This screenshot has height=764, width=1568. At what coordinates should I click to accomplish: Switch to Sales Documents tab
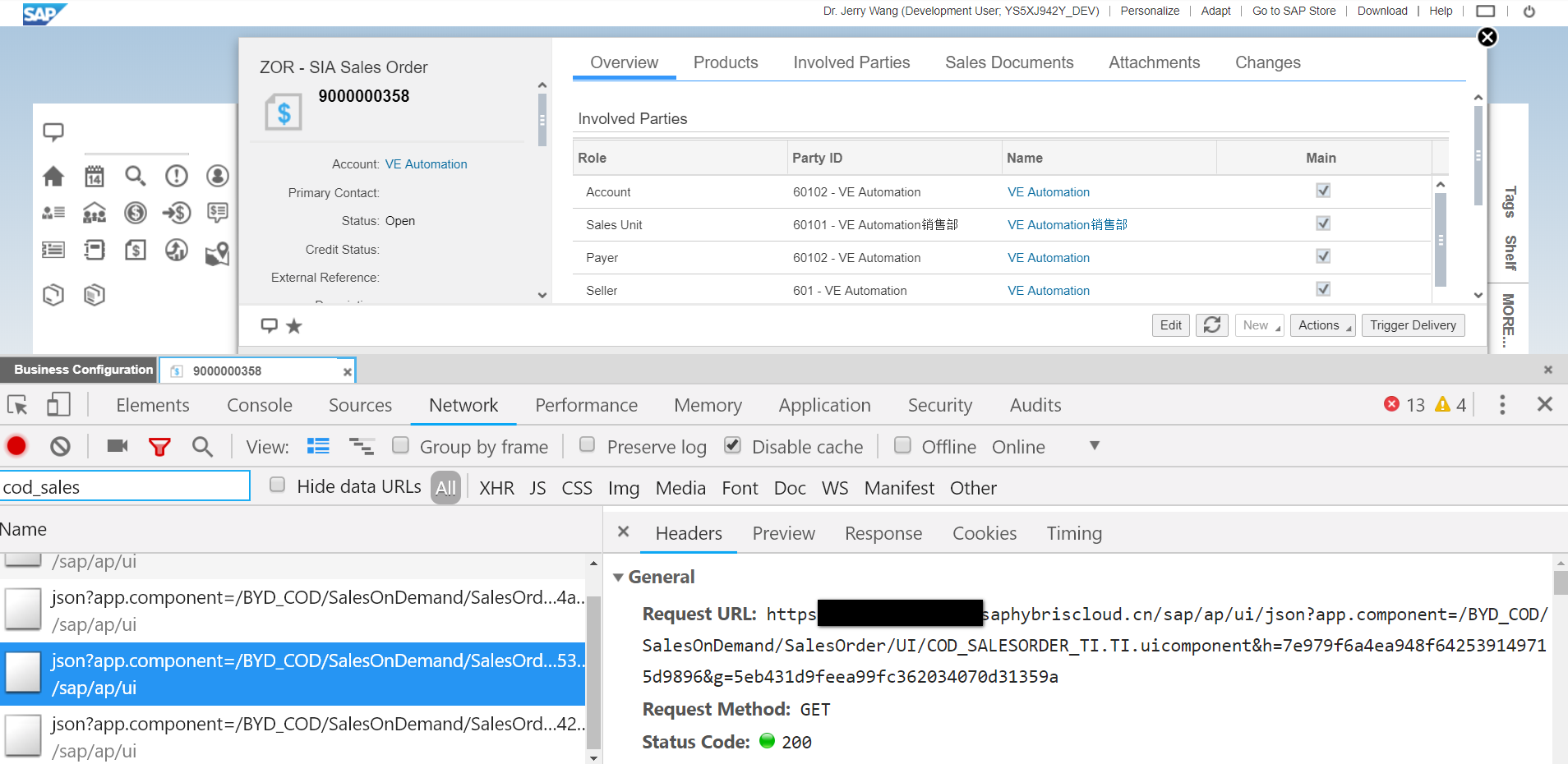click(x=1009, y=62)
